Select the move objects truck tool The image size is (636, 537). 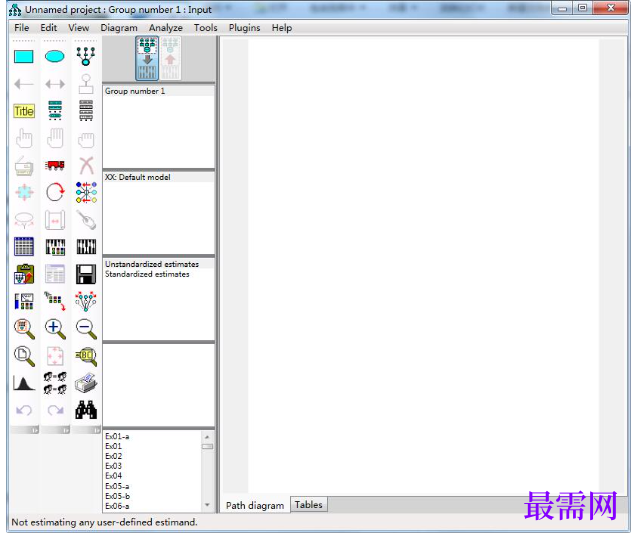pos(55,165)
